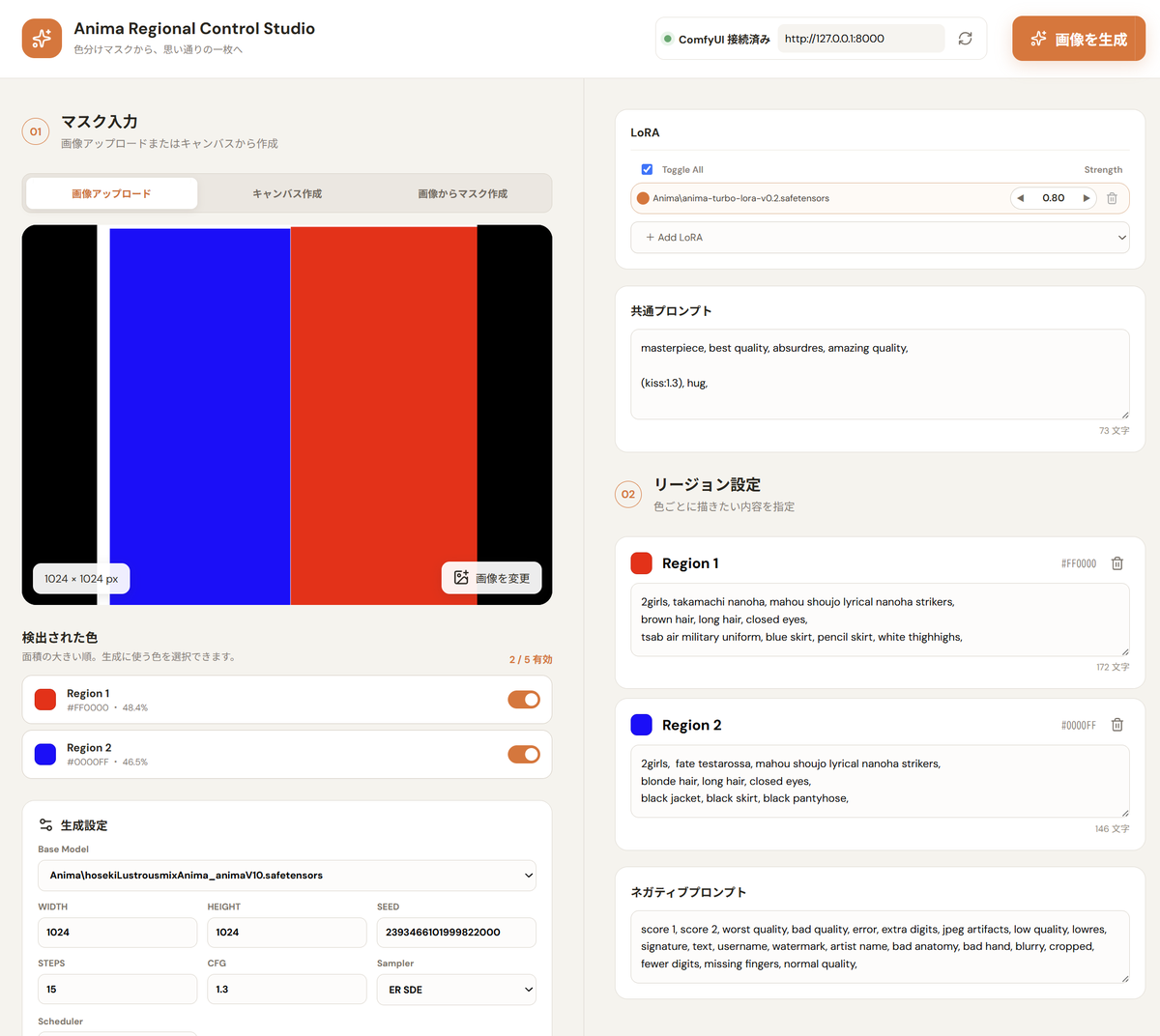This screenshot has width=1160, height=1036.
Task: Click the ComfyUI 接続済み status indicator
Action: tap(716, 39)
